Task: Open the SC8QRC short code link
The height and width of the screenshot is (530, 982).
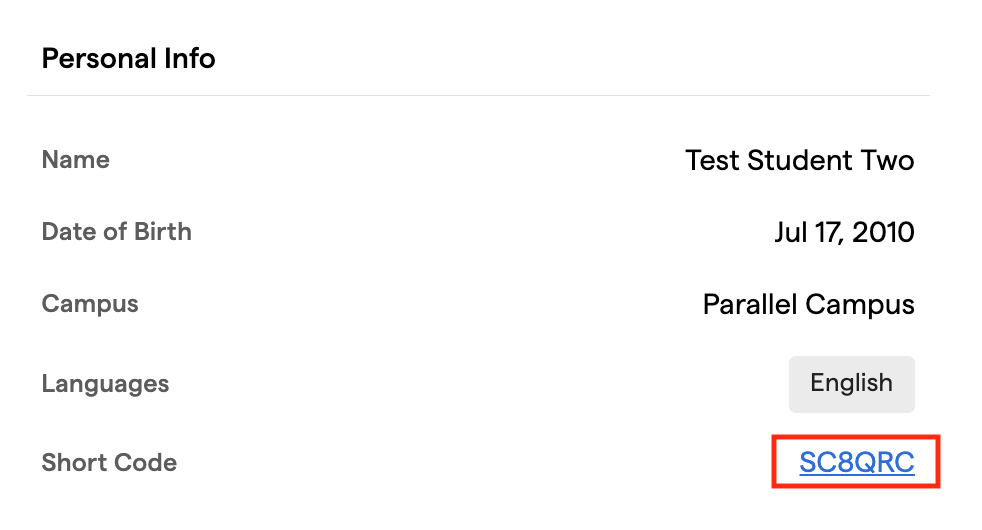Action: 856,462
